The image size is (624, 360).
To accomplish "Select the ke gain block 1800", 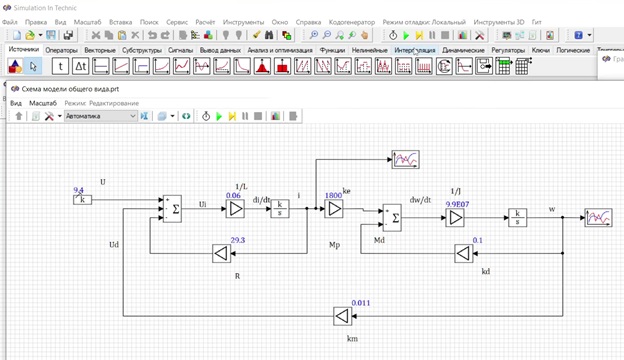I will click(x=334, y=208).
